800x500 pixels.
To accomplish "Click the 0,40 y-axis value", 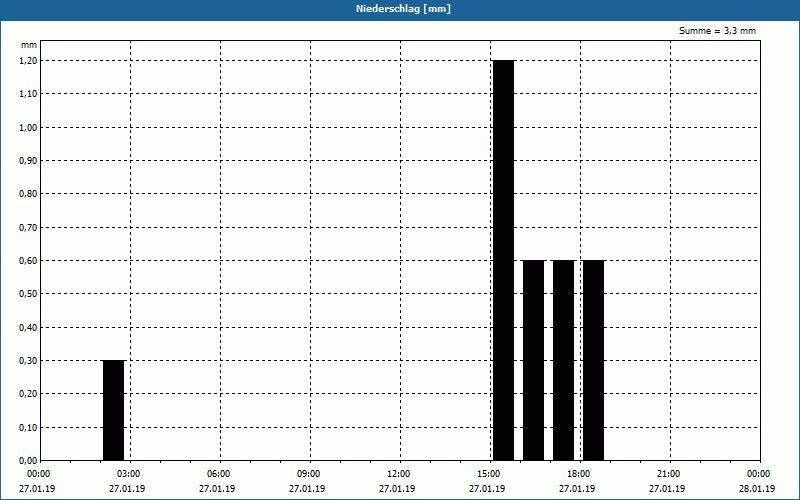I will 28,328.
